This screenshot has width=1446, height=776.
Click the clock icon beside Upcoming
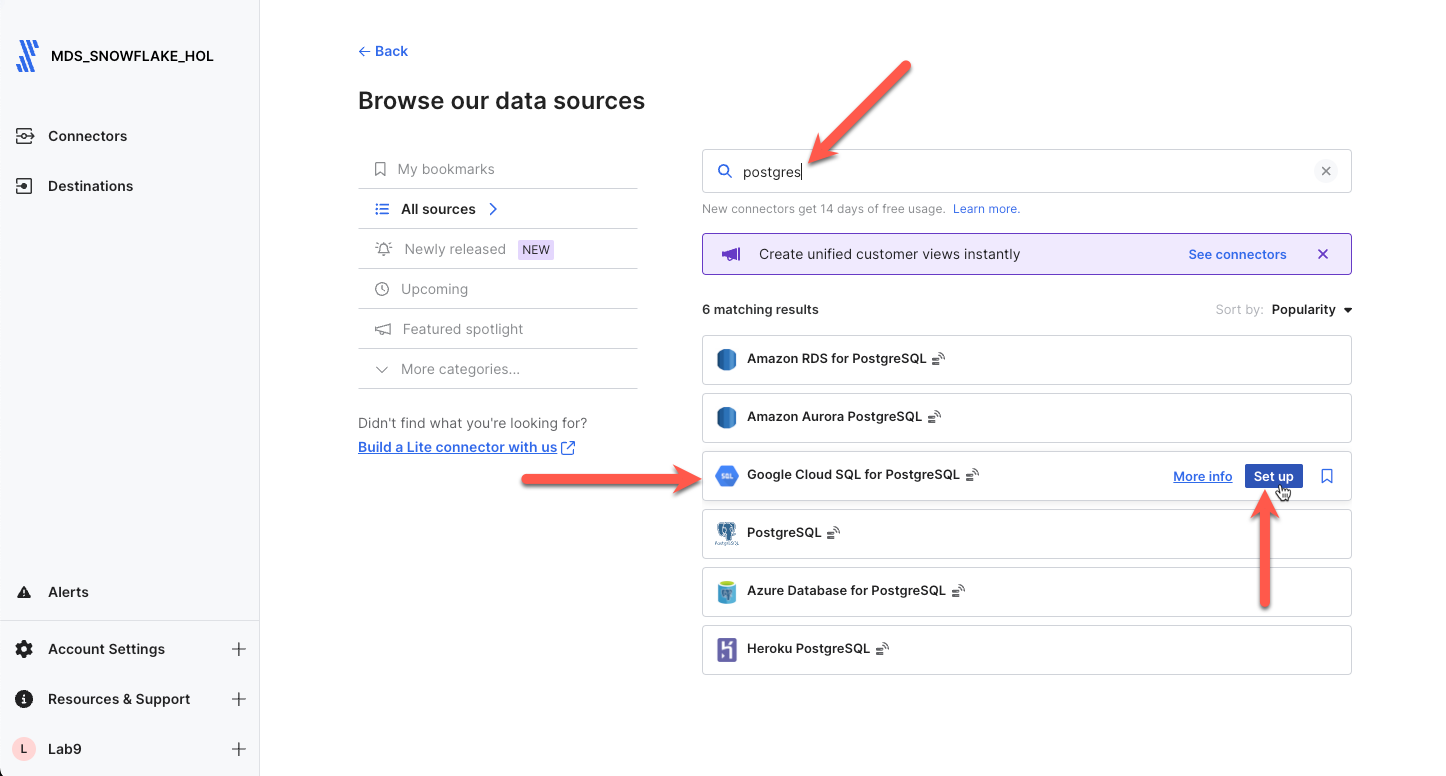click(x=382, y=289)
